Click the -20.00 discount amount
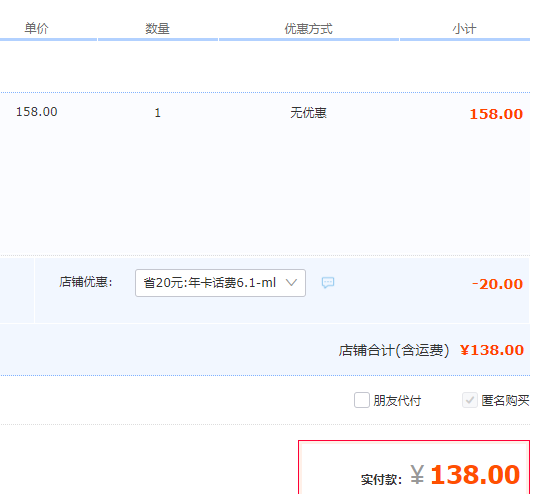The width and height of the screenshot is (536, 494). click(497, 284)
